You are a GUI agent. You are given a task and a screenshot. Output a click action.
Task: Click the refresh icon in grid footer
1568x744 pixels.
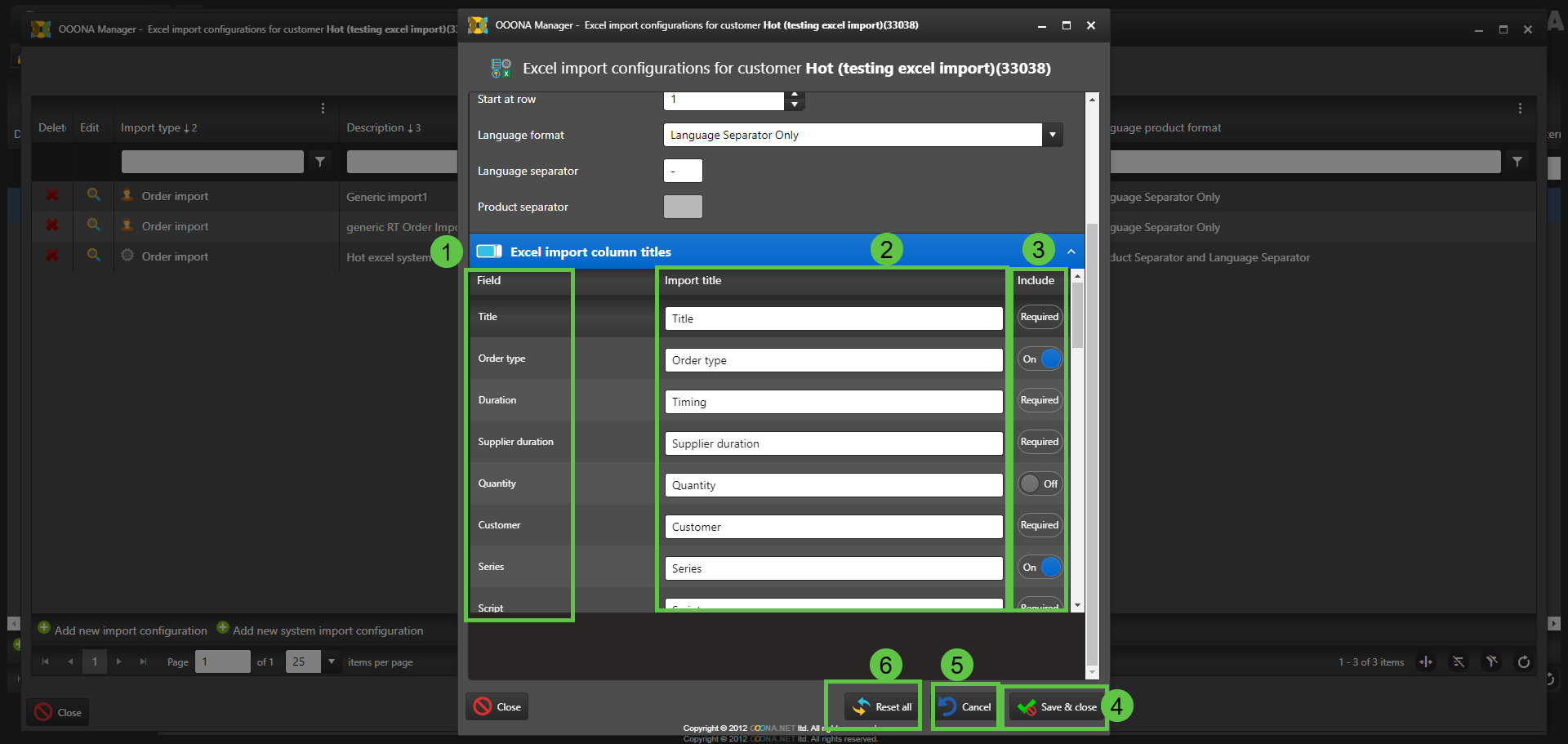pyautogui.click(x=1523, y=662)
